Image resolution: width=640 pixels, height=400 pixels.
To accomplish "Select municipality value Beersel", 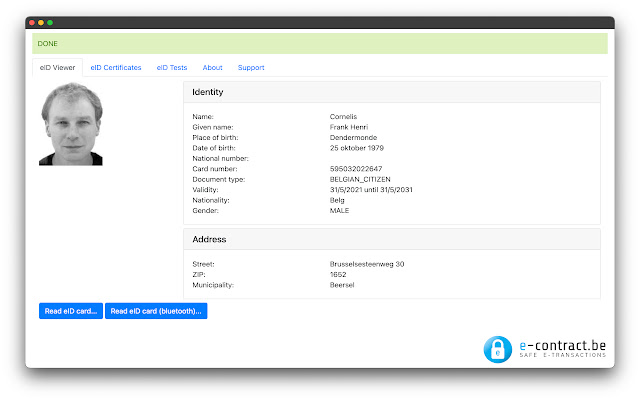I will 342,285.
